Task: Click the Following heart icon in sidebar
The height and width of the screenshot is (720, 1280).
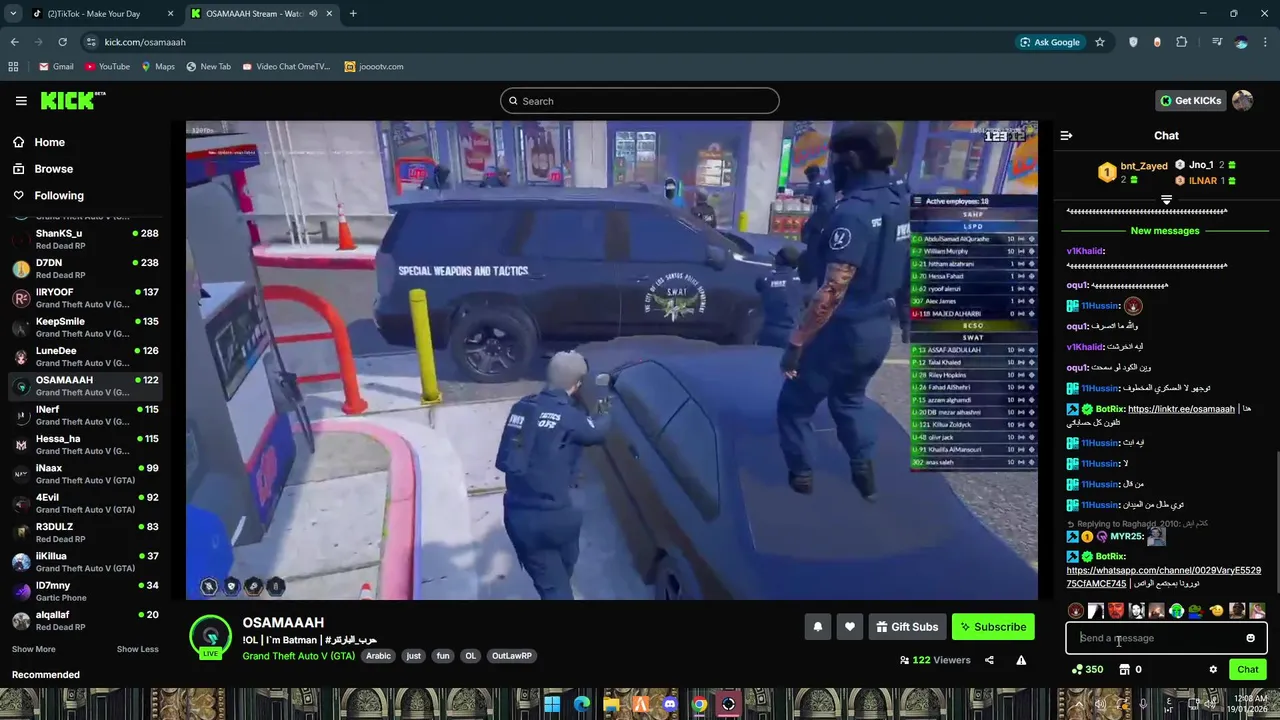Action: click(x=19, y=196)
